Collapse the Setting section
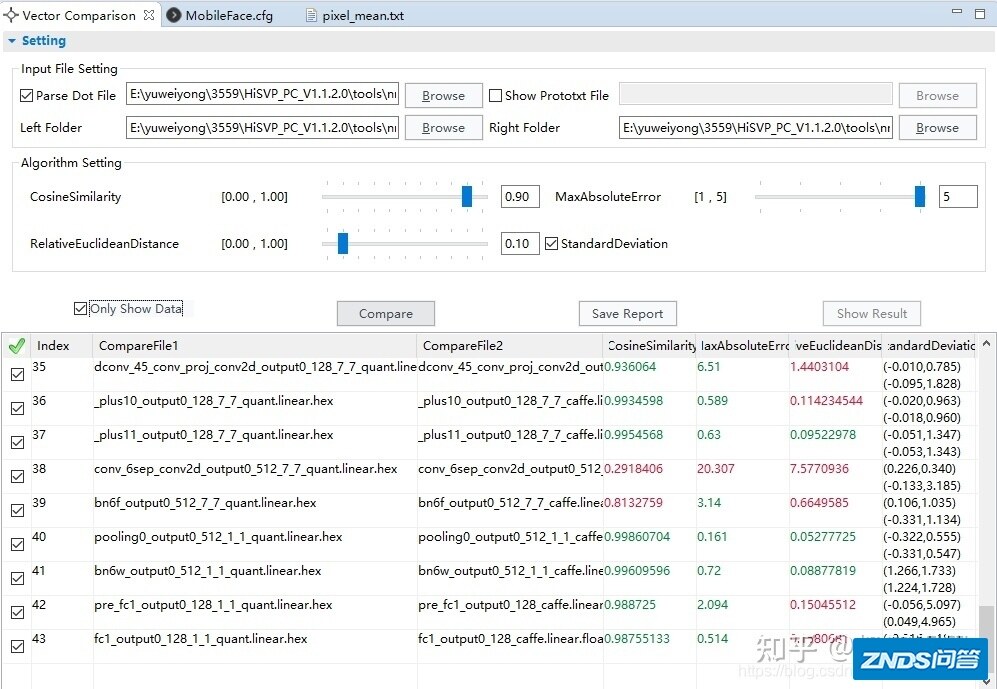This screenshot has height=689, width=997. [11, 41]
